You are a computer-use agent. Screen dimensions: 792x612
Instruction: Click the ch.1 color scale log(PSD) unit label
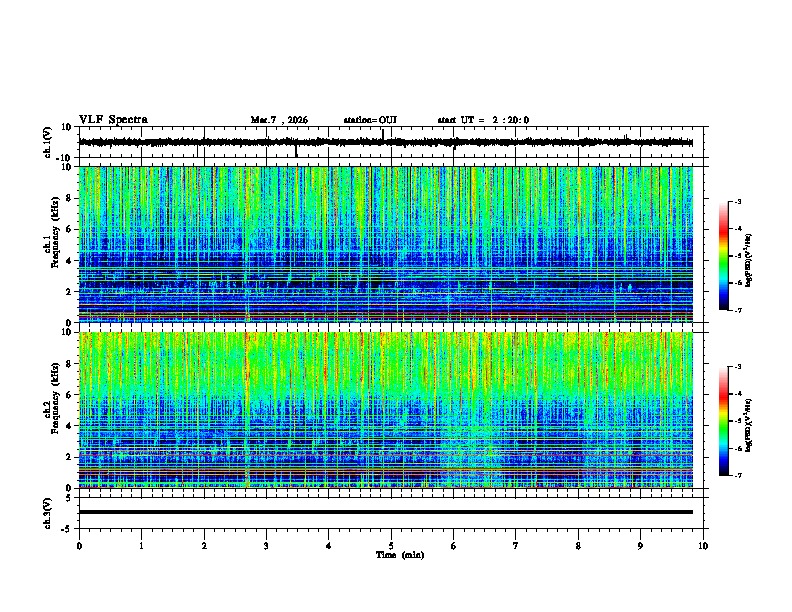(749, 260)
